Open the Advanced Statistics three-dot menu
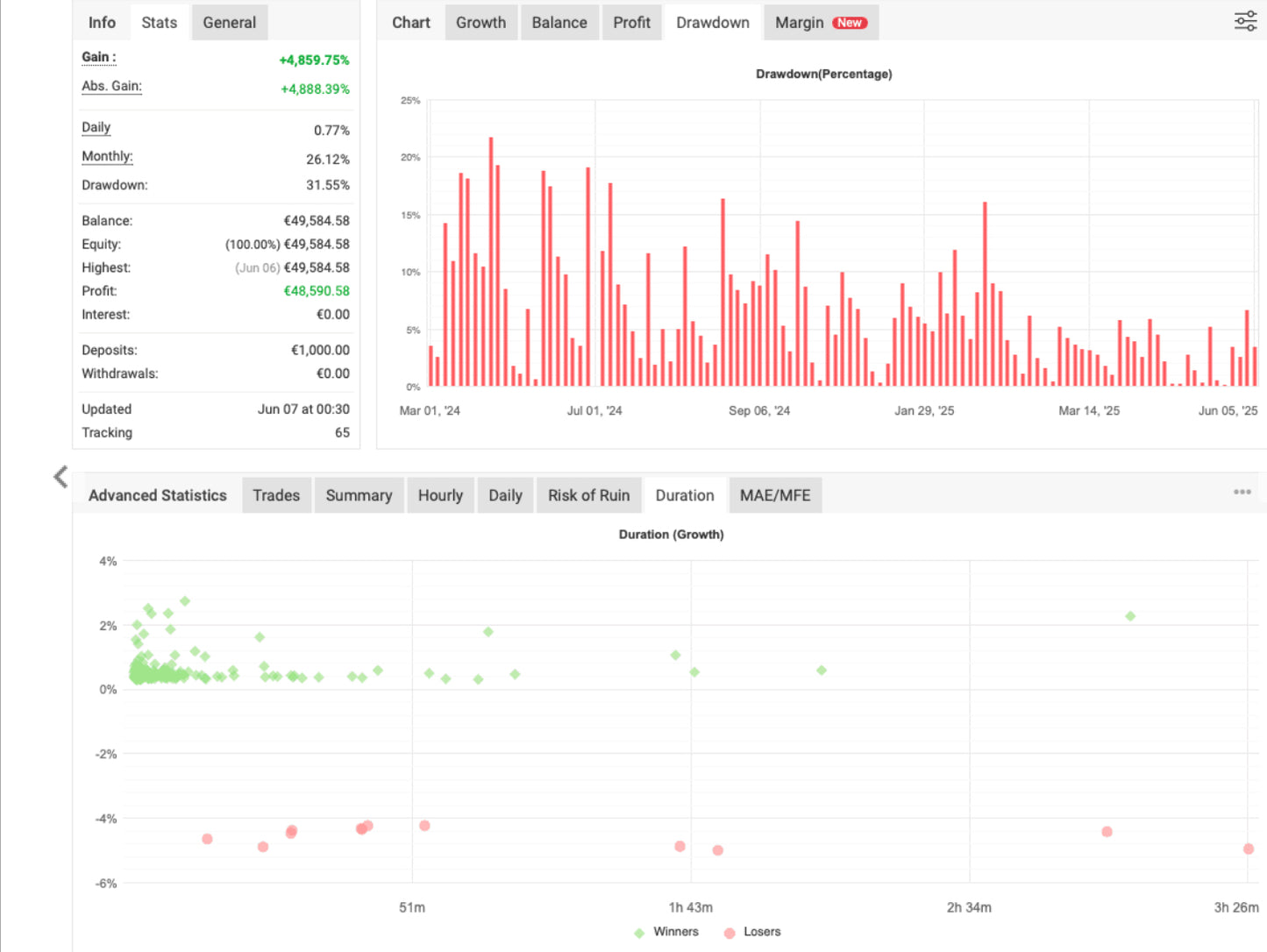Image resolution: width=1267 pixels, height=952 pixels. (1242, 492)
